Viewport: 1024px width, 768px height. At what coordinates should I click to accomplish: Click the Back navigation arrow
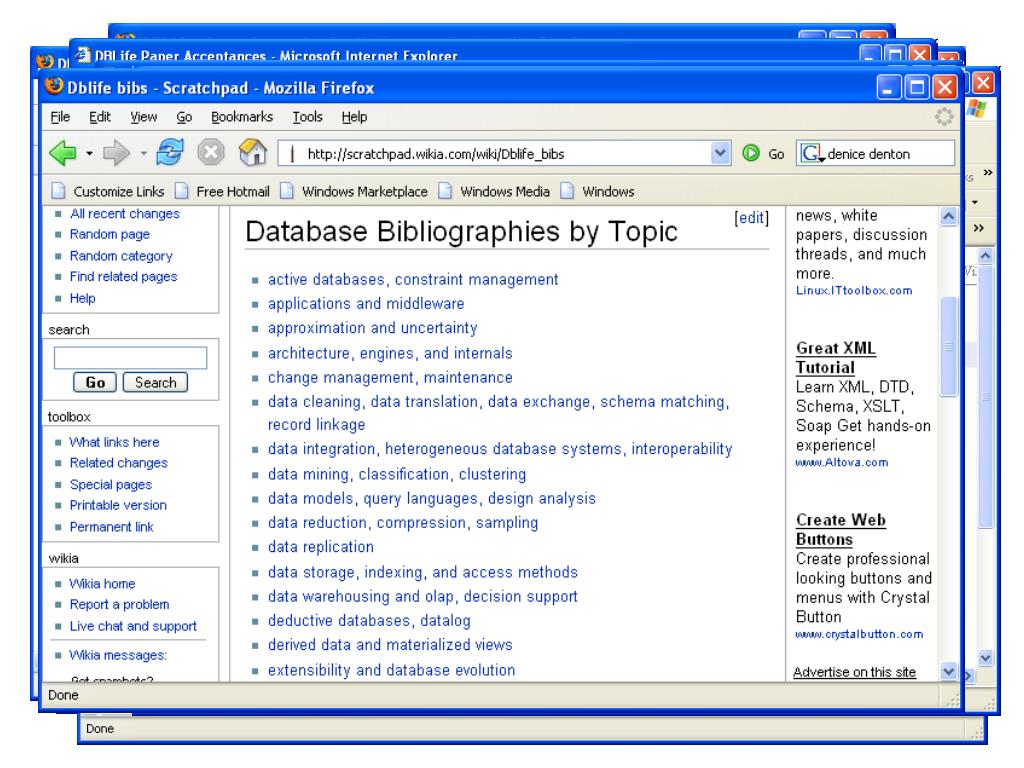pyautogui.click(x=63, y=155)
